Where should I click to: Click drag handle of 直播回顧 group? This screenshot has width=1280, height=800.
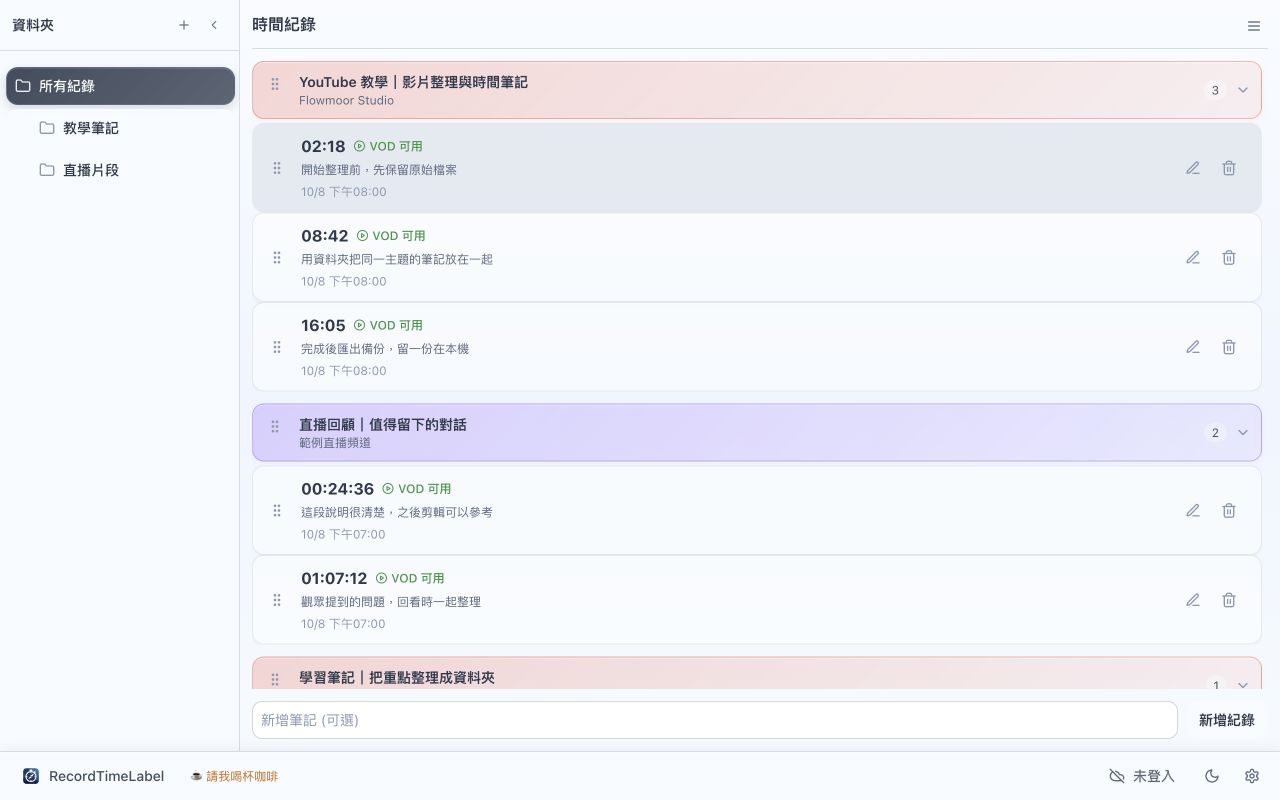point(275,427)
